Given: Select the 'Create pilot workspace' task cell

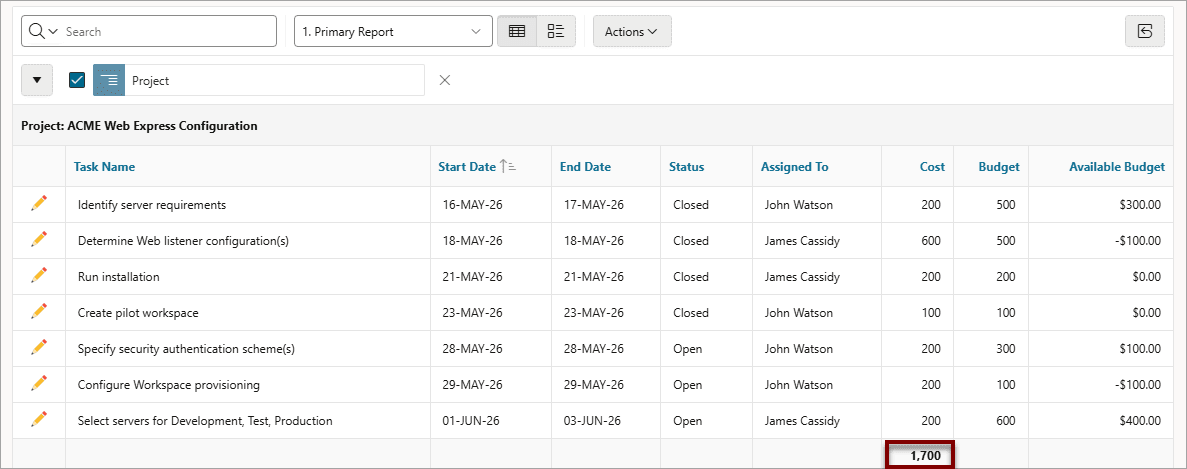Looking at the screenshot, I should point(248,312).
